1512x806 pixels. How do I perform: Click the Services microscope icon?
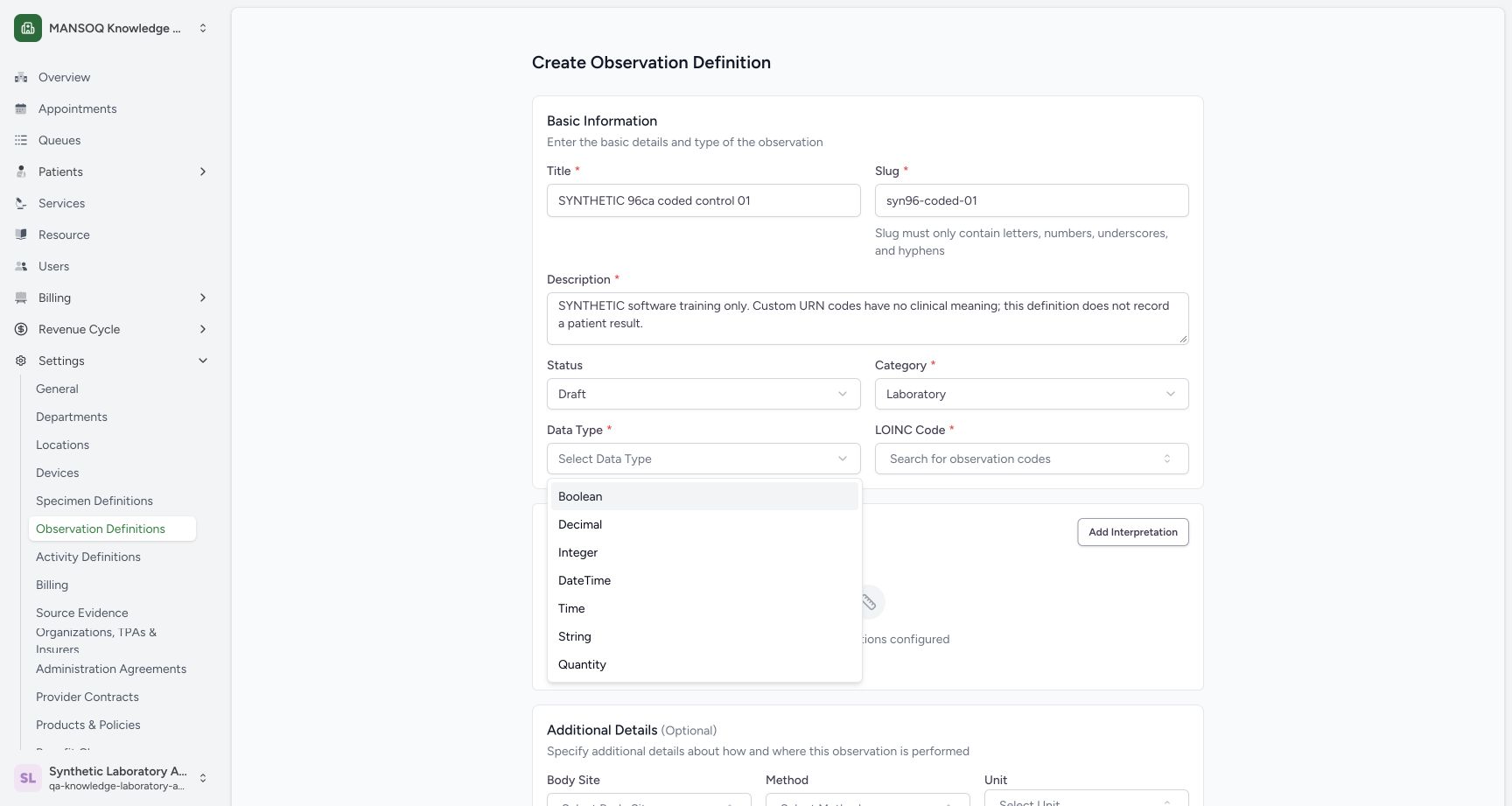[x=21, y=203]
